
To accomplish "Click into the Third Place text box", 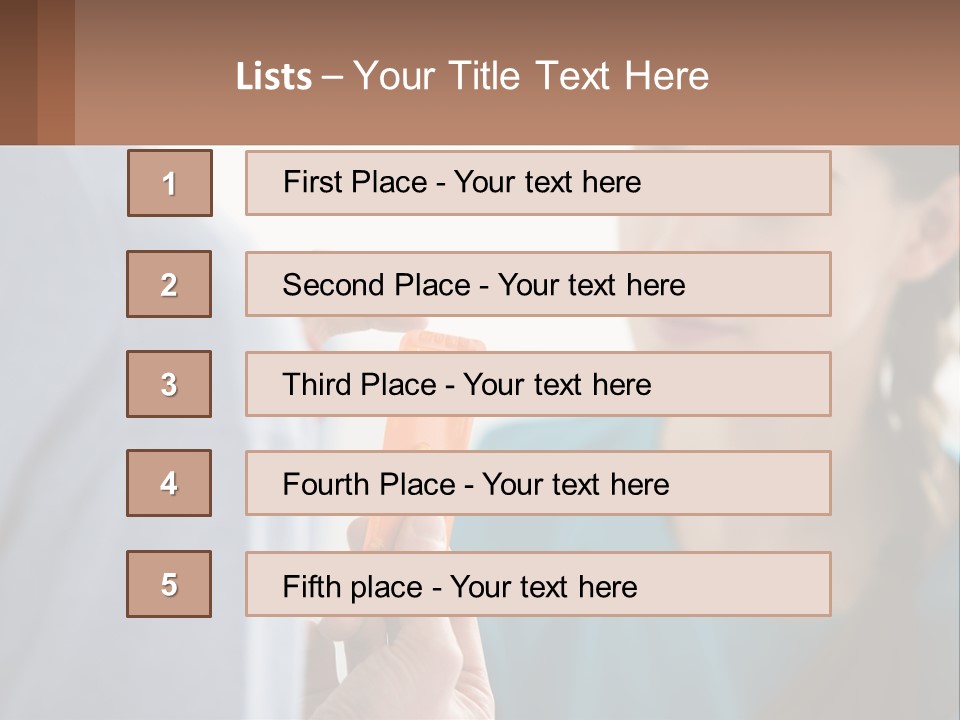I will (x=538, y=384).
